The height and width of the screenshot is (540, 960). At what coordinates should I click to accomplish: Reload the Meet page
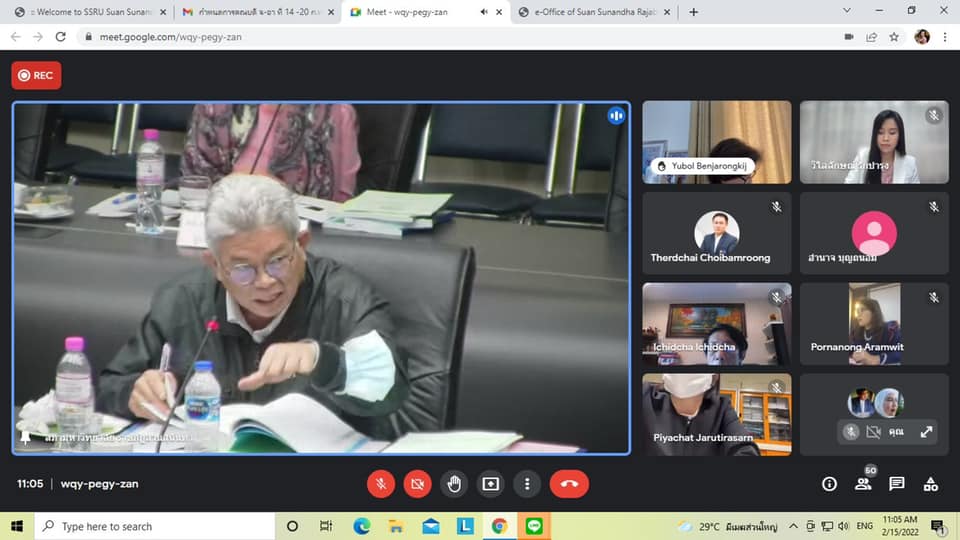[x=61, y=37]
